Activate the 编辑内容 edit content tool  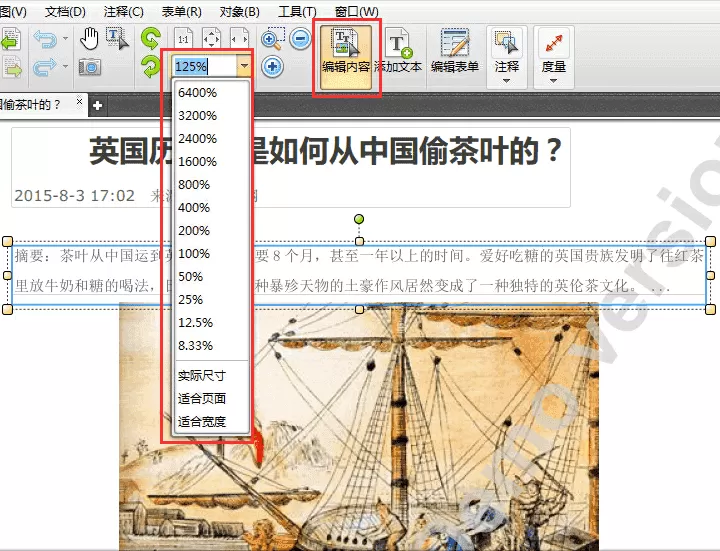coord(346,56)
